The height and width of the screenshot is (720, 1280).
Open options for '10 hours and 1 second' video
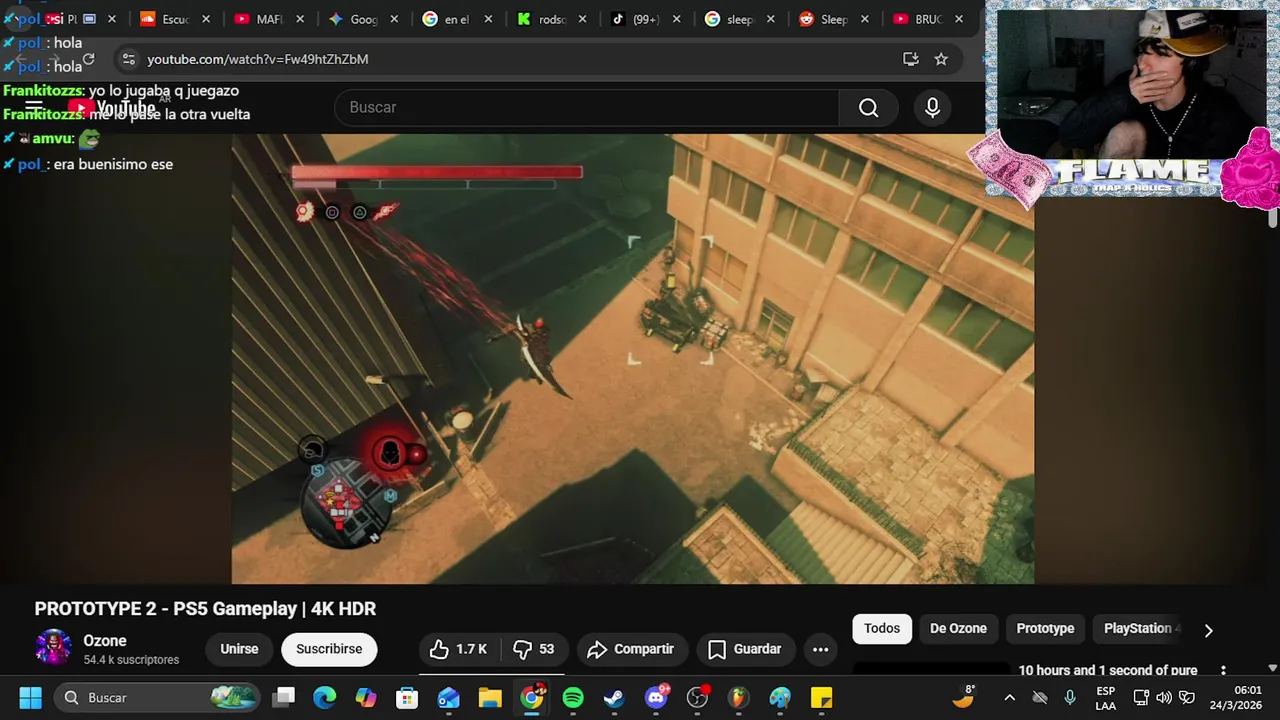(x=1222, y=671)
